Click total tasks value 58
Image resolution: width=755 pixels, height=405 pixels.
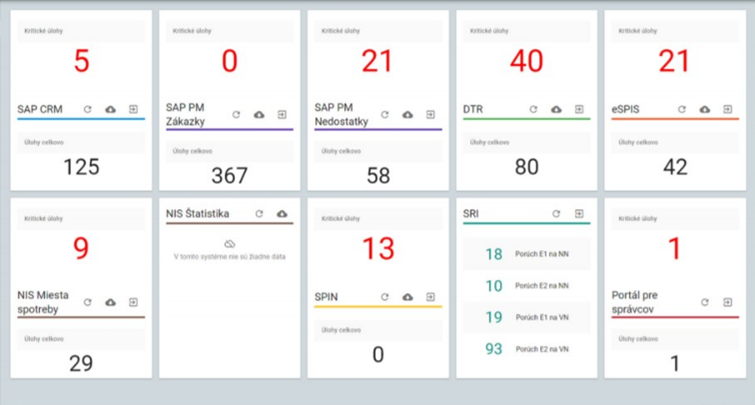click(x=378, y=176)
